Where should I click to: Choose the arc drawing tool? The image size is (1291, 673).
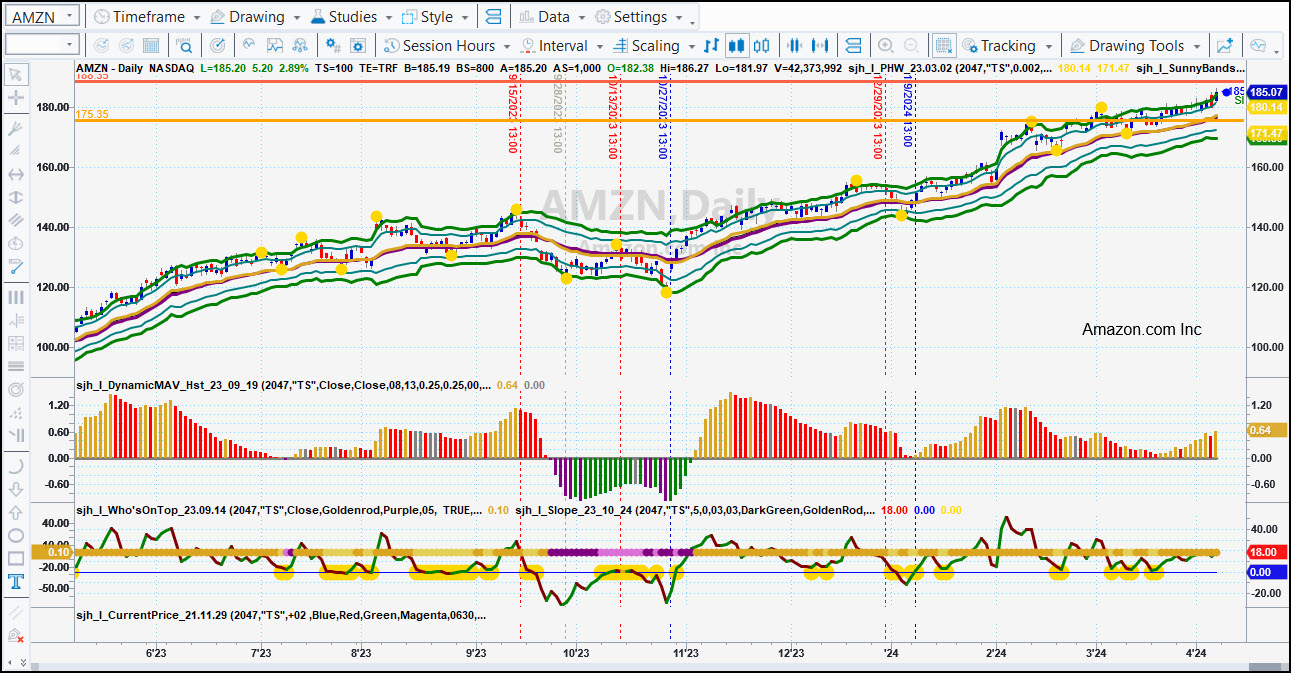pyautogui.click(x=15, y=466)
